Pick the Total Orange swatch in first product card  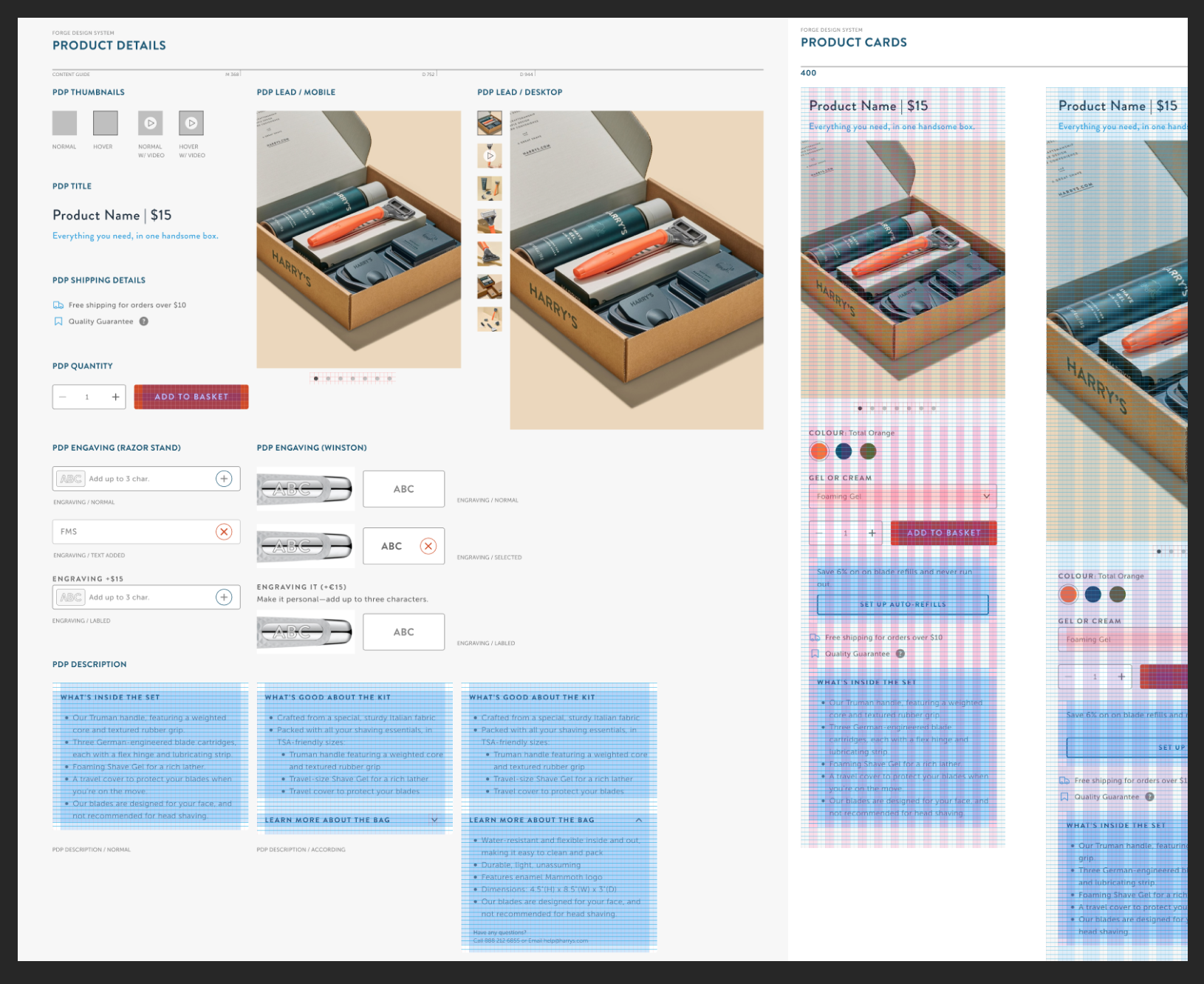(x=819, y=451)
